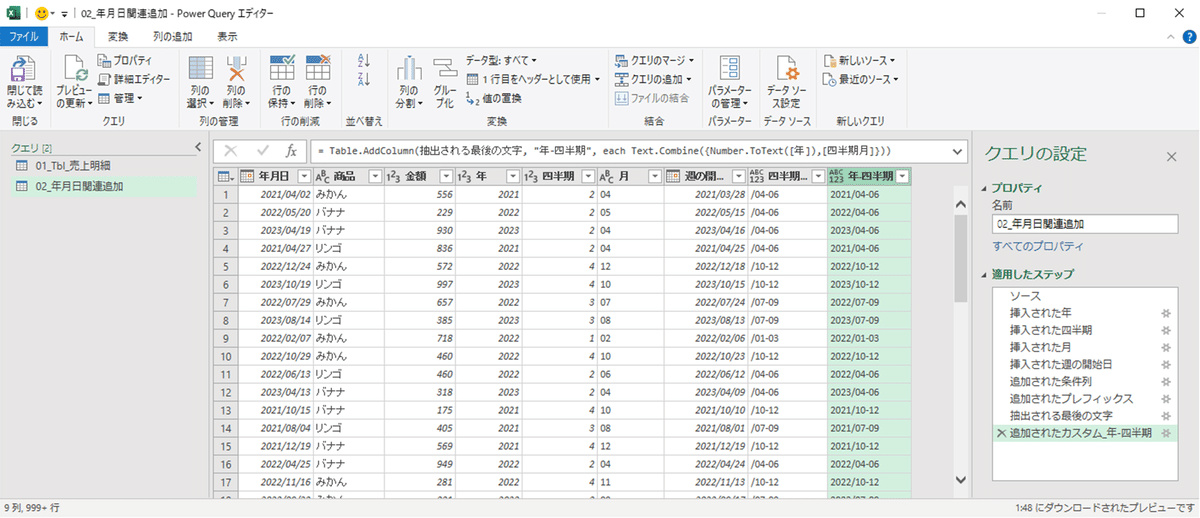Open the 詳細エディター (Advanced Editor)
The width and height of the screenshot is (1200, 518).
(134, 79)
